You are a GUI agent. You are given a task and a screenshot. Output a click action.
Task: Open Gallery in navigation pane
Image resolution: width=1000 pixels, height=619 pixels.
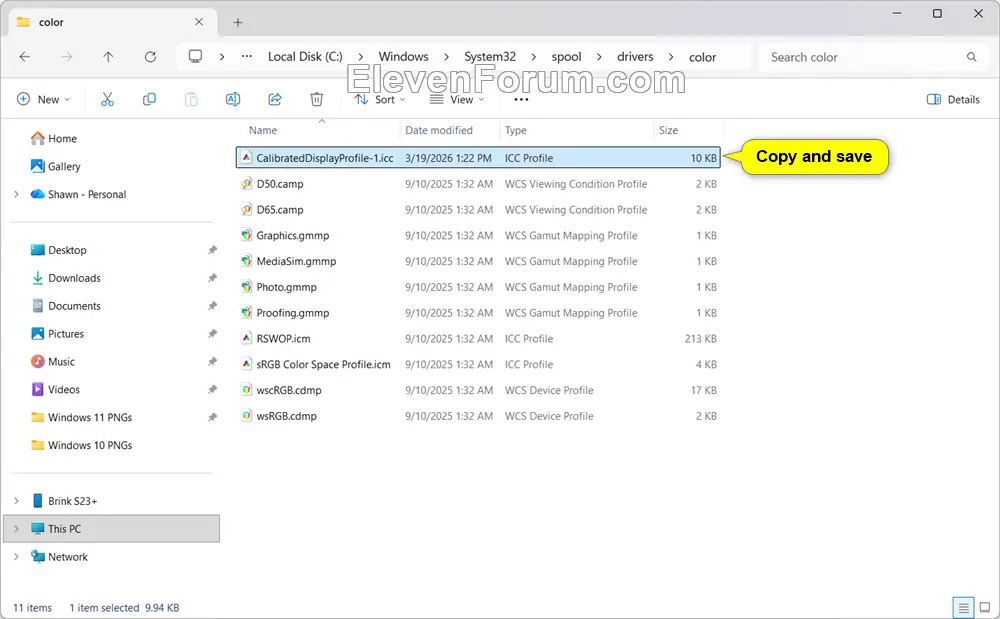(x=55, y=166)
